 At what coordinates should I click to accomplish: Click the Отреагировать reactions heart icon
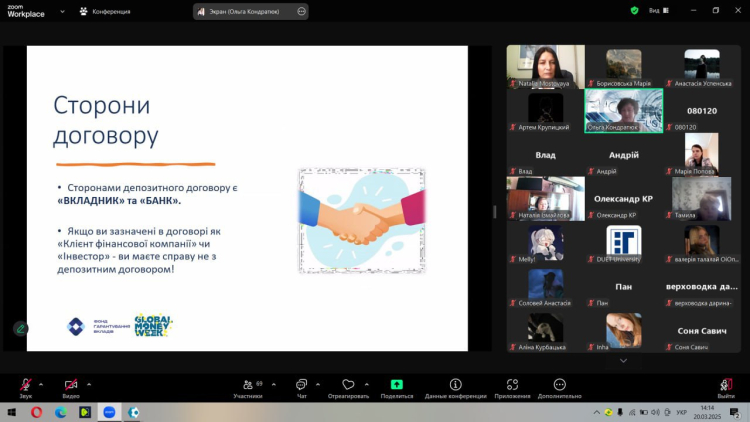pyautogui.click(x=348, y=385)
